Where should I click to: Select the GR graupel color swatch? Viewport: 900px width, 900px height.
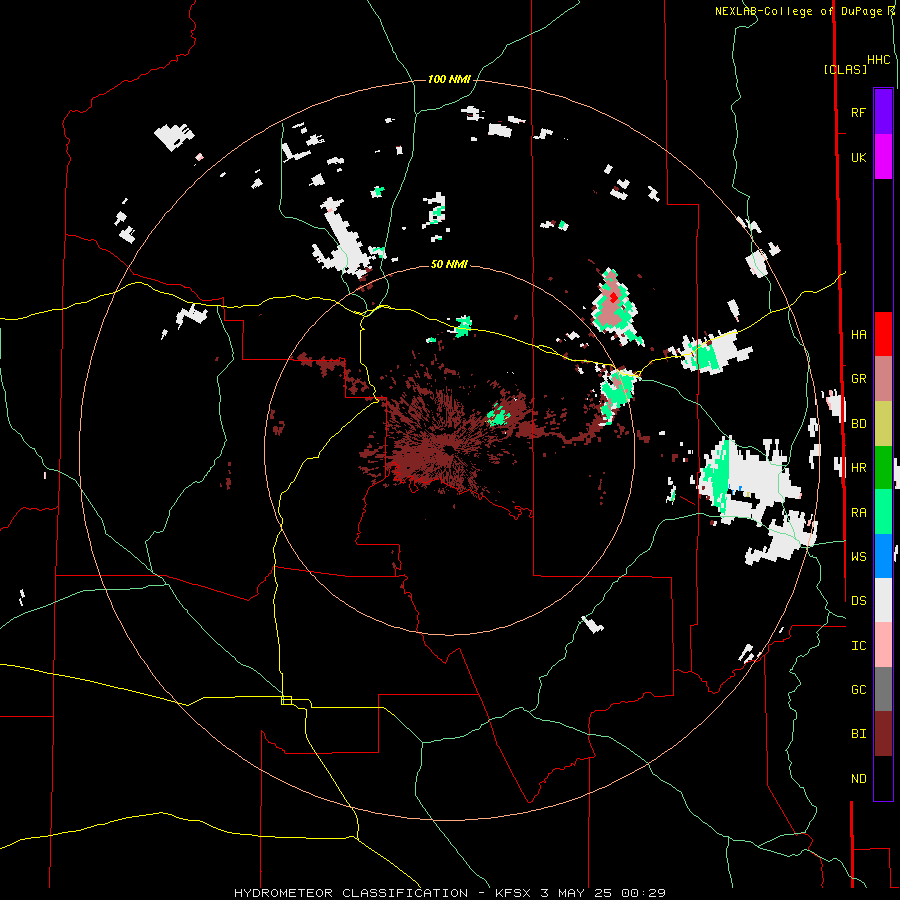[883, 379]
